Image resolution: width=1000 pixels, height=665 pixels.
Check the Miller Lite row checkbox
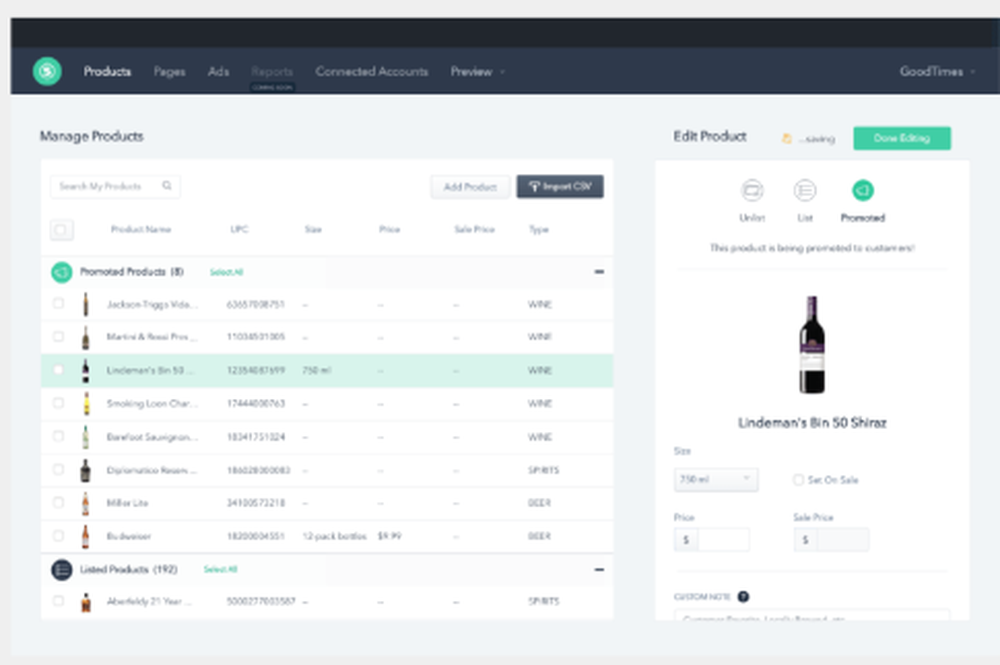[x=58, y=502]
